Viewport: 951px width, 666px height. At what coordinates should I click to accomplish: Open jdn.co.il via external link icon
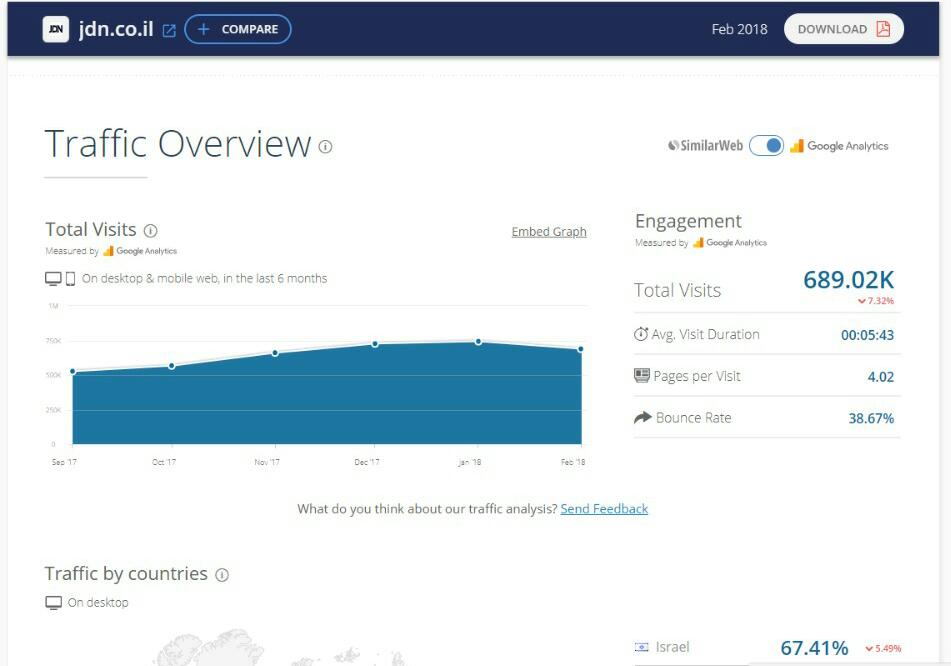pos(169,30)
